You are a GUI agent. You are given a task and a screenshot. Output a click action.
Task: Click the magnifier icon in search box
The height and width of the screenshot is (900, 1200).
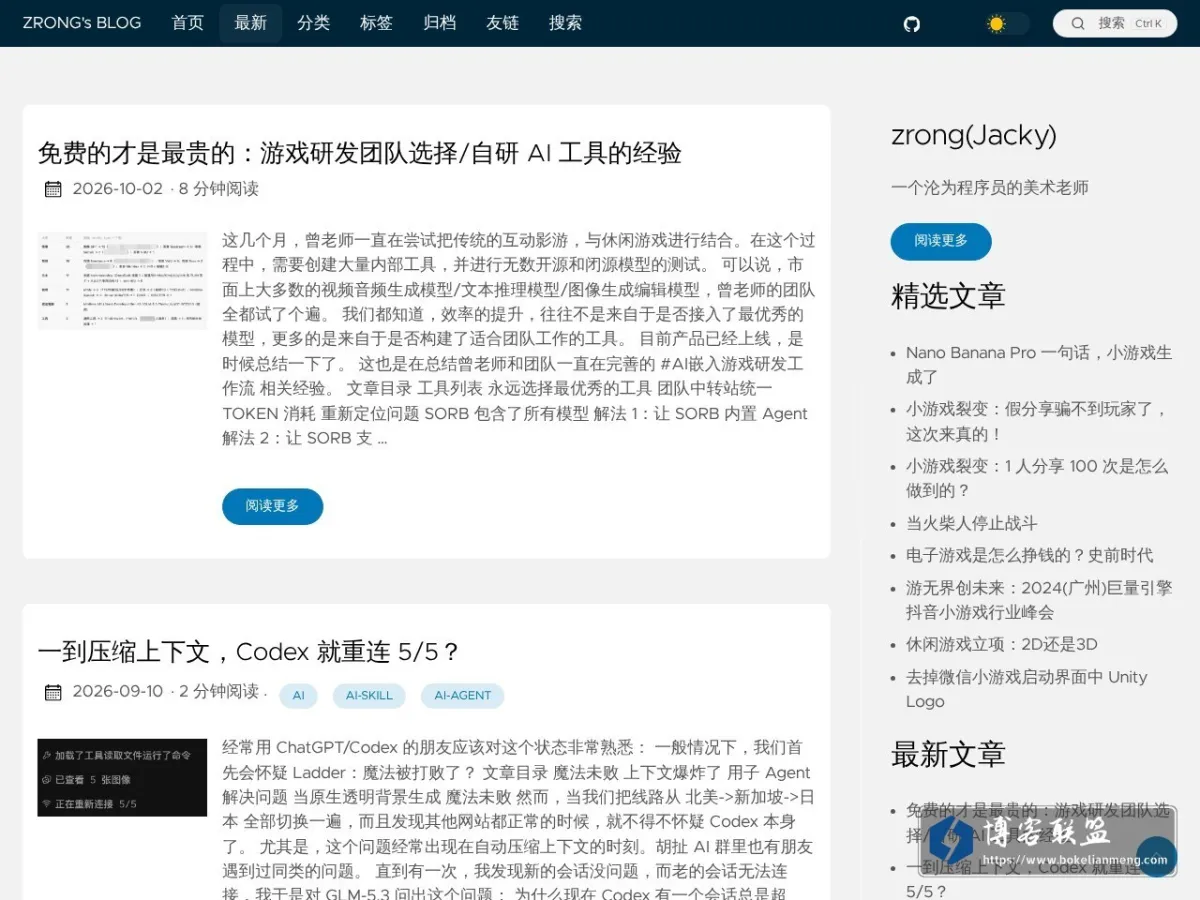pyautogui.click(x=1078, y=23)
